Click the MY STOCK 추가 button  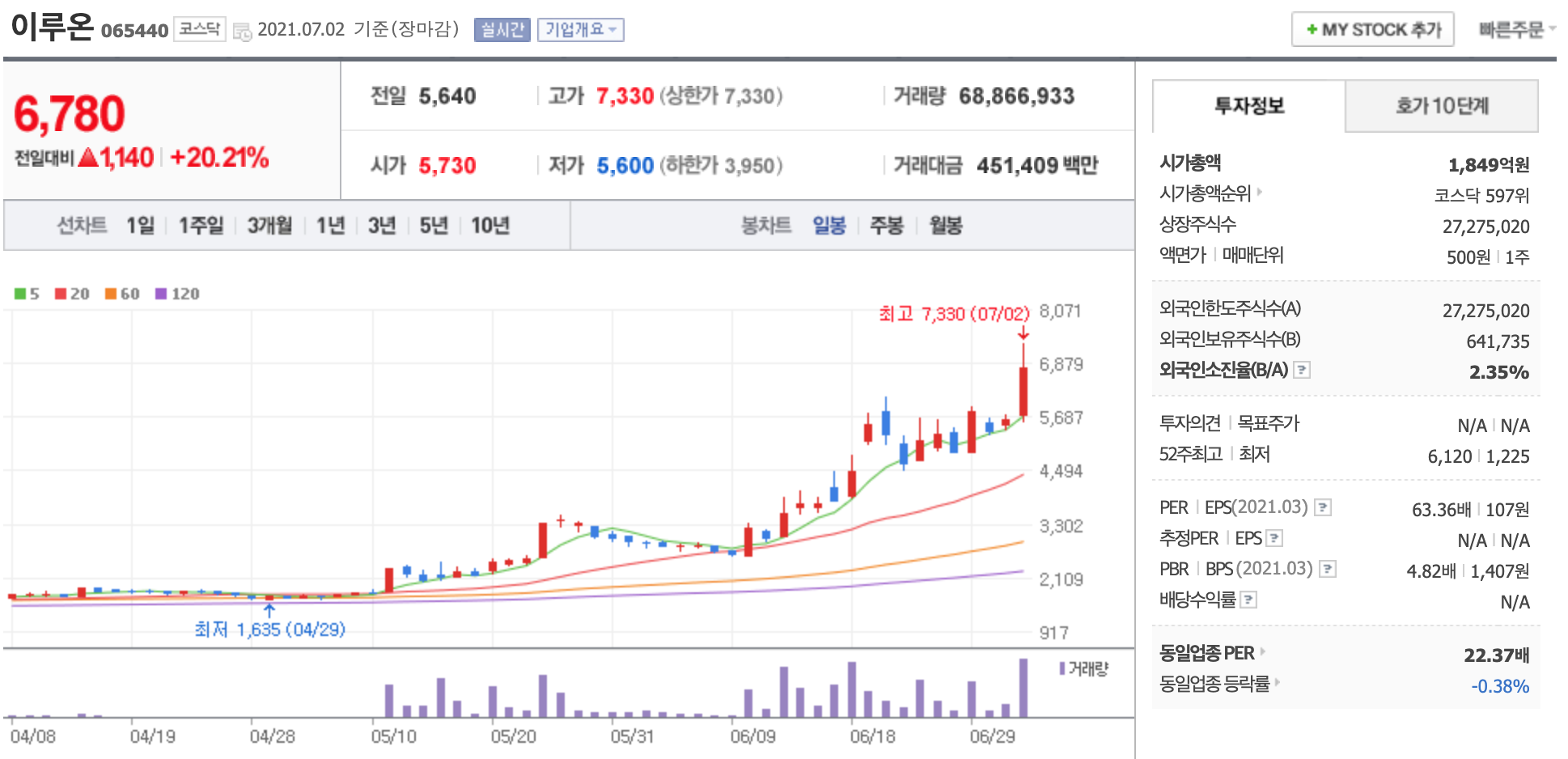(x=1373, y=29)
